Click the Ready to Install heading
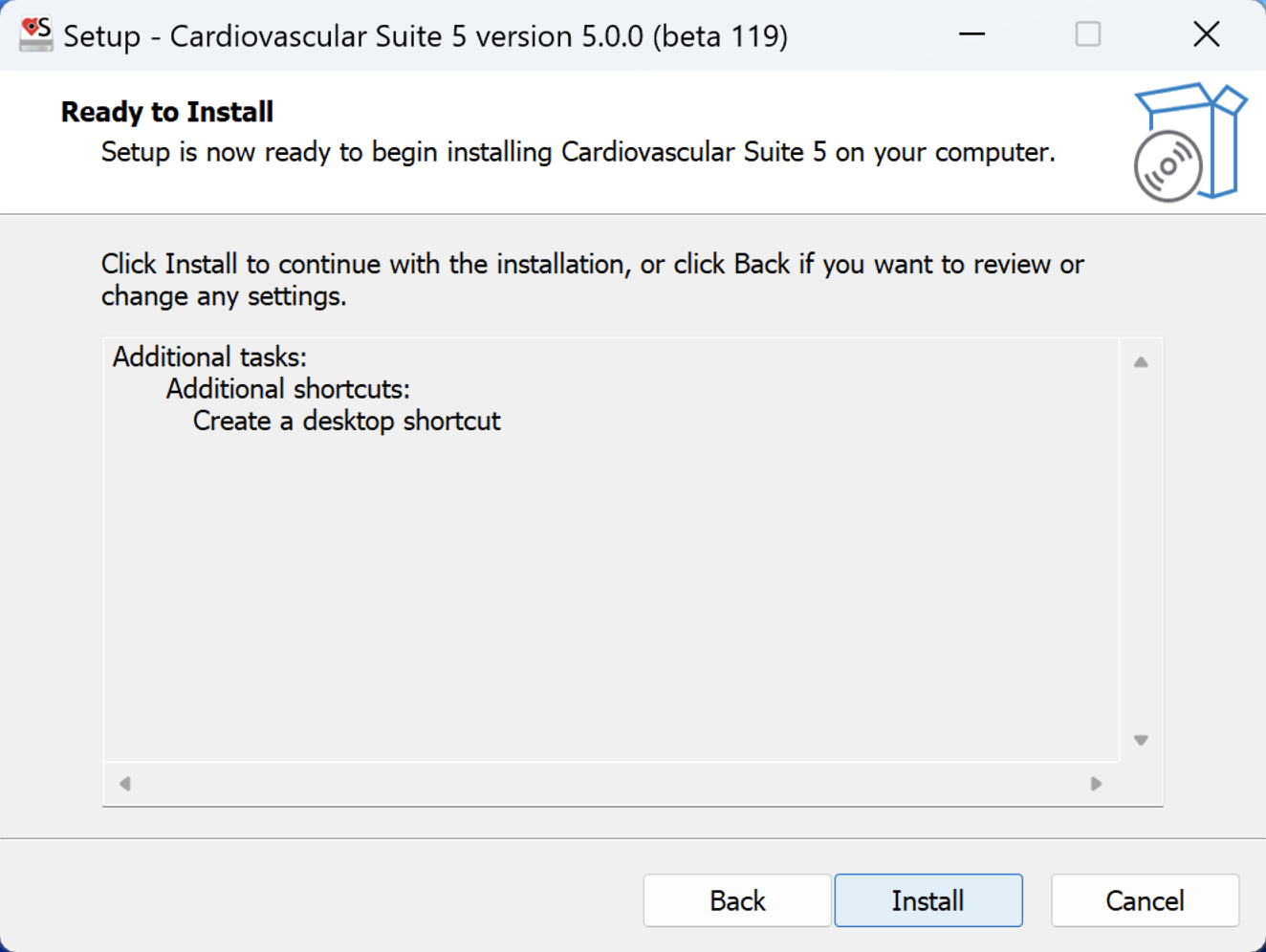Viewport: 1266px width, 952px height. pyautogui.click(x=166, y=112)
